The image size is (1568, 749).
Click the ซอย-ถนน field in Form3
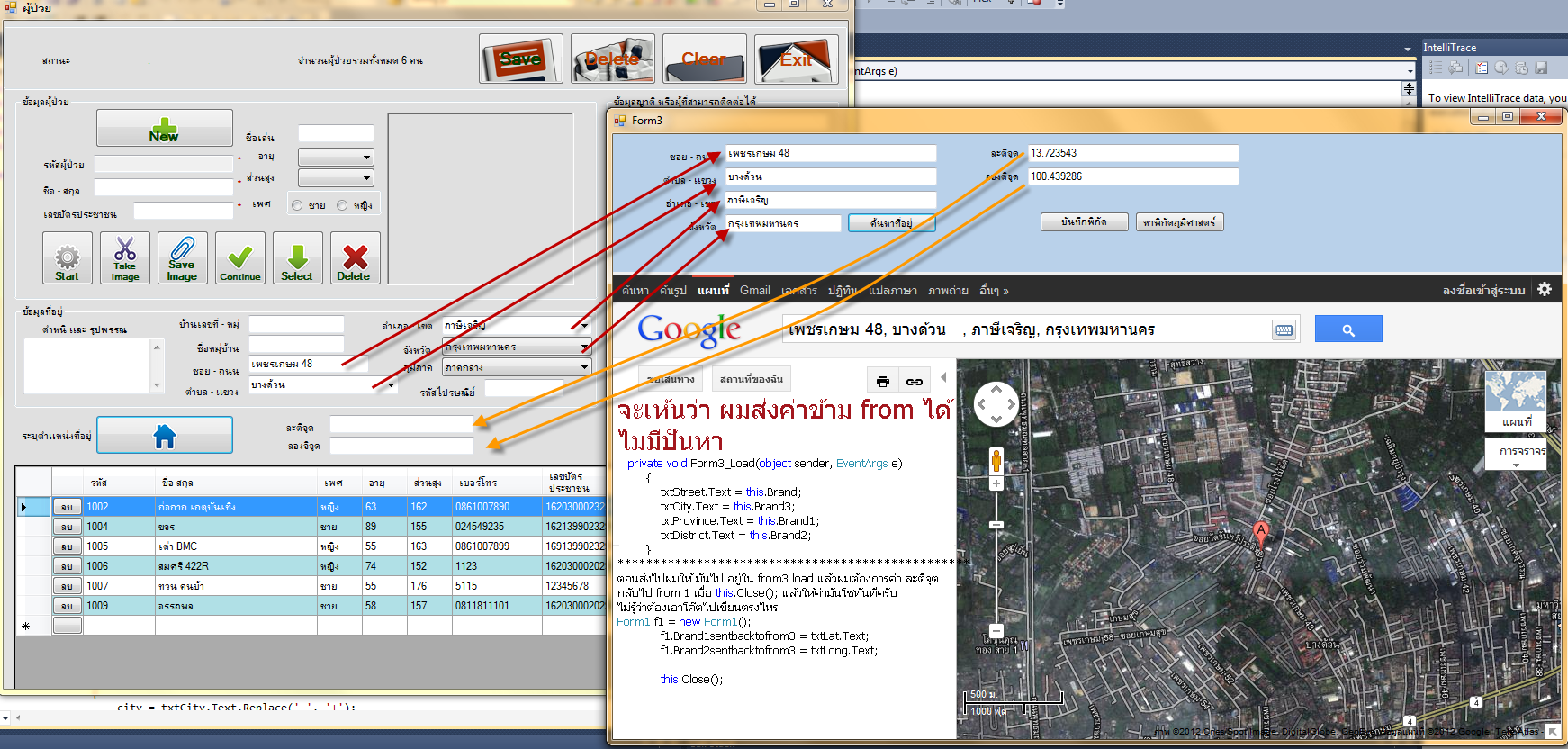pos(831,153)
